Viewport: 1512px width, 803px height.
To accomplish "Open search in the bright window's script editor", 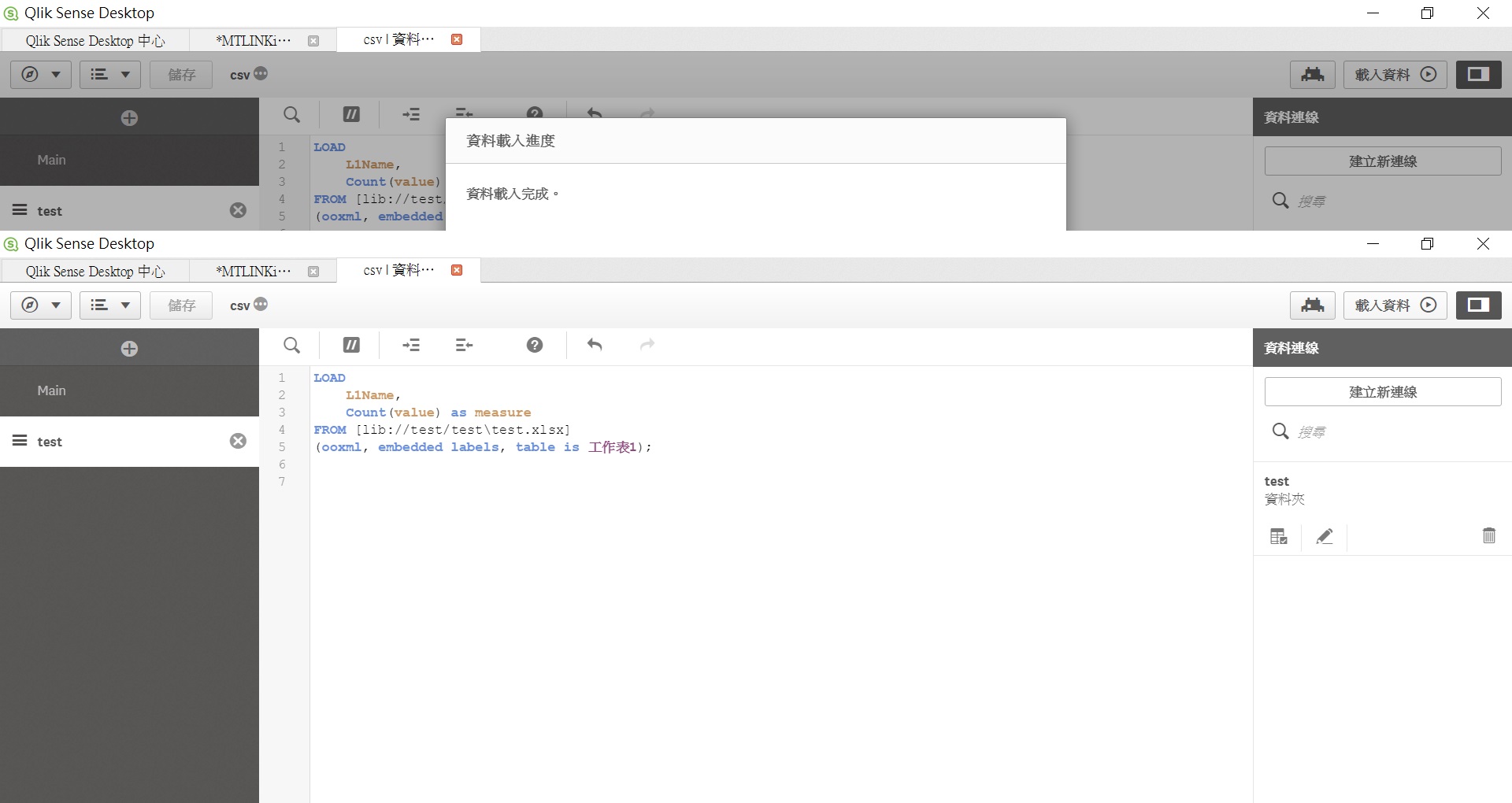I will (291, 345).
